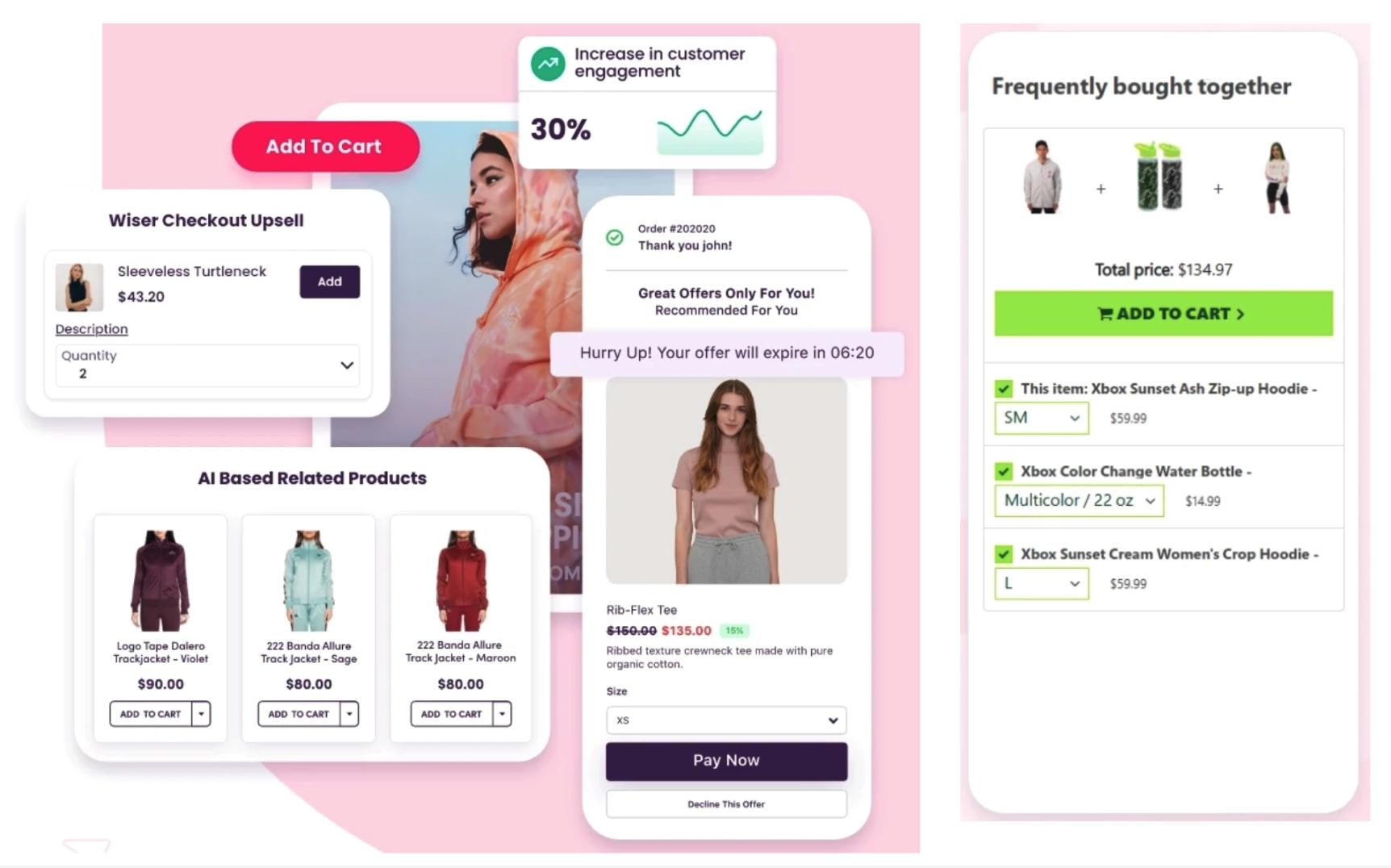Click the Violet Trackjacket product image
This screenshot has height=868, width=1391.
click(161, 580)
